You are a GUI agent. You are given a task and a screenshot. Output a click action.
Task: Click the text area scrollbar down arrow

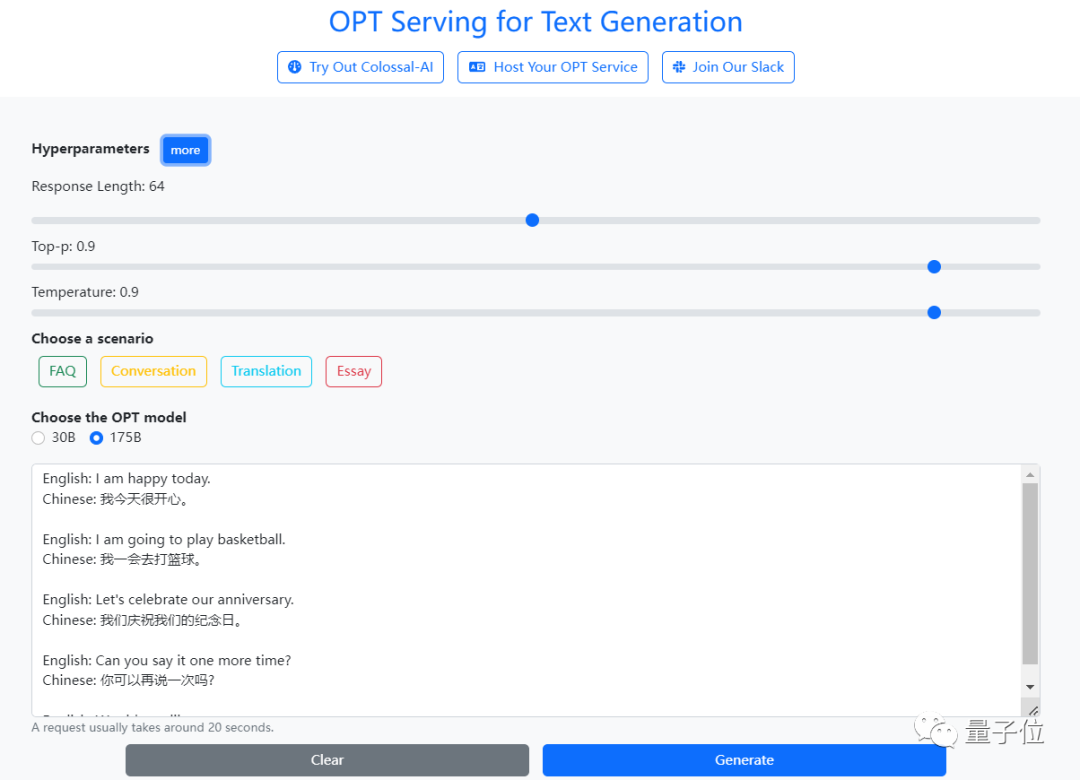coord(1030,687)
